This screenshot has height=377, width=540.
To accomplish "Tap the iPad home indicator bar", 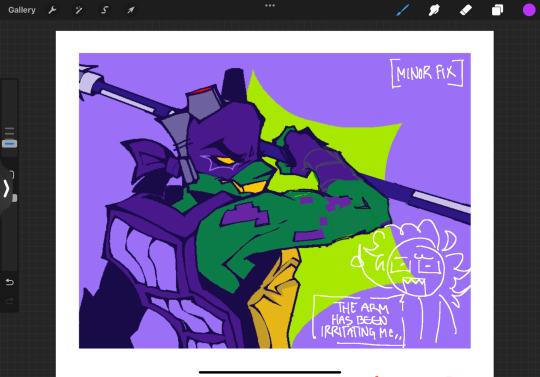I will (x=270, y=372).
